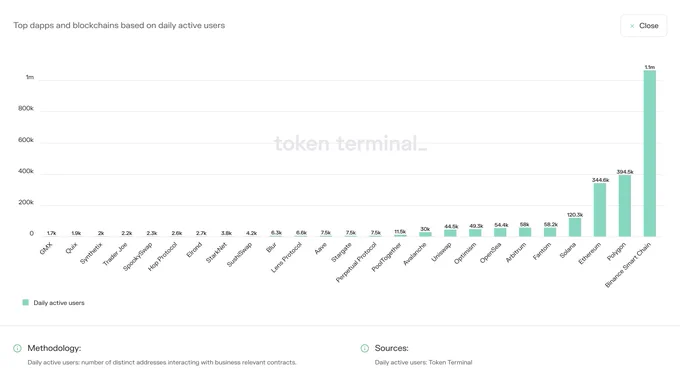Toggle the Daily active users legend
The height and width of the screenshot is (380, 680).
pos(53,303)
